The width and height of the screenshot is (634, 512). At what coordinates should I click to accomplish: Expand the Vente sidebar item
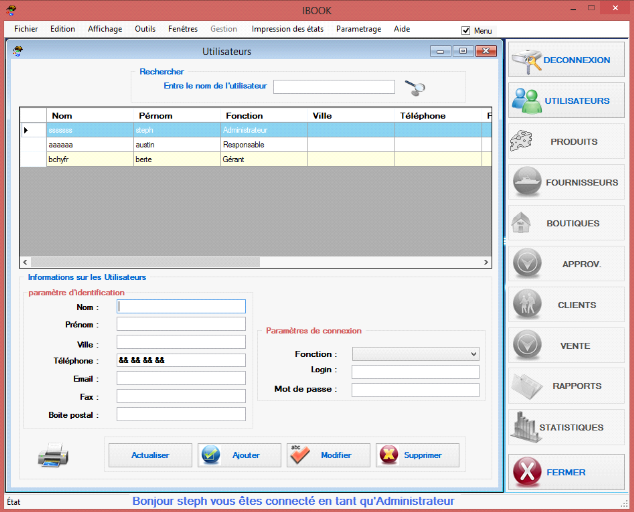click(x=567, y=346)
